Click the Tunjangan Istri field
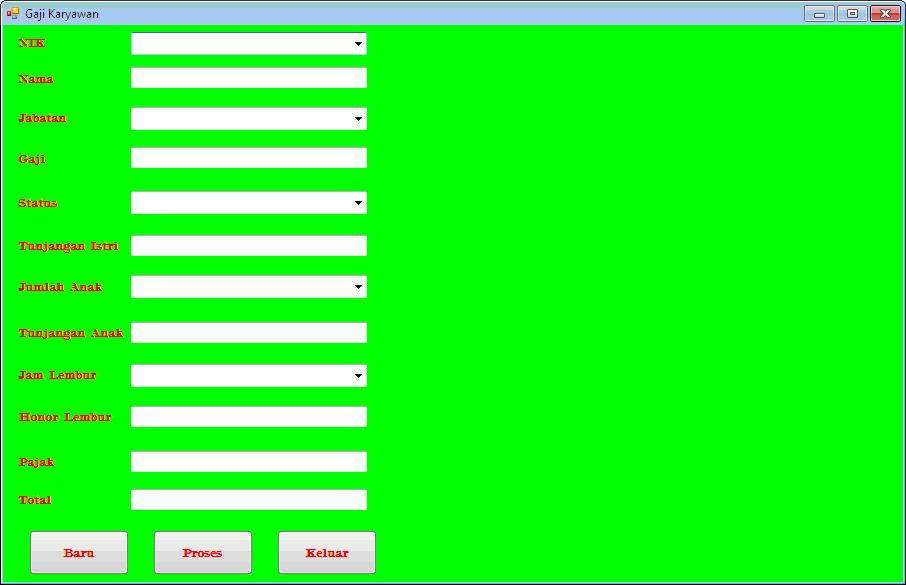The image size is (906, 585). click(248, 246)
